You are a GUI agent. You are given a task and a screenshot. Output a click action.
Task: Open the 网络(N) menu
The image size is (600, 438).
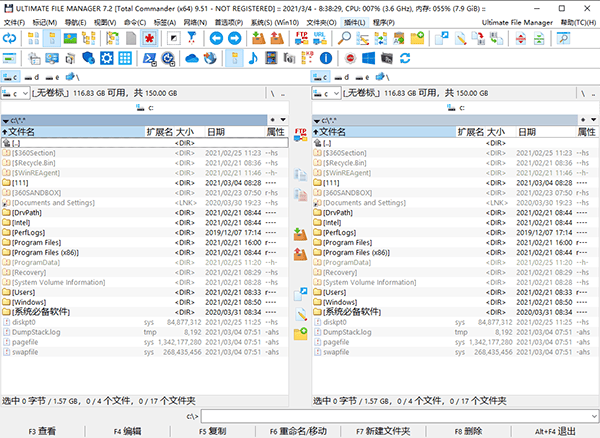196,23
